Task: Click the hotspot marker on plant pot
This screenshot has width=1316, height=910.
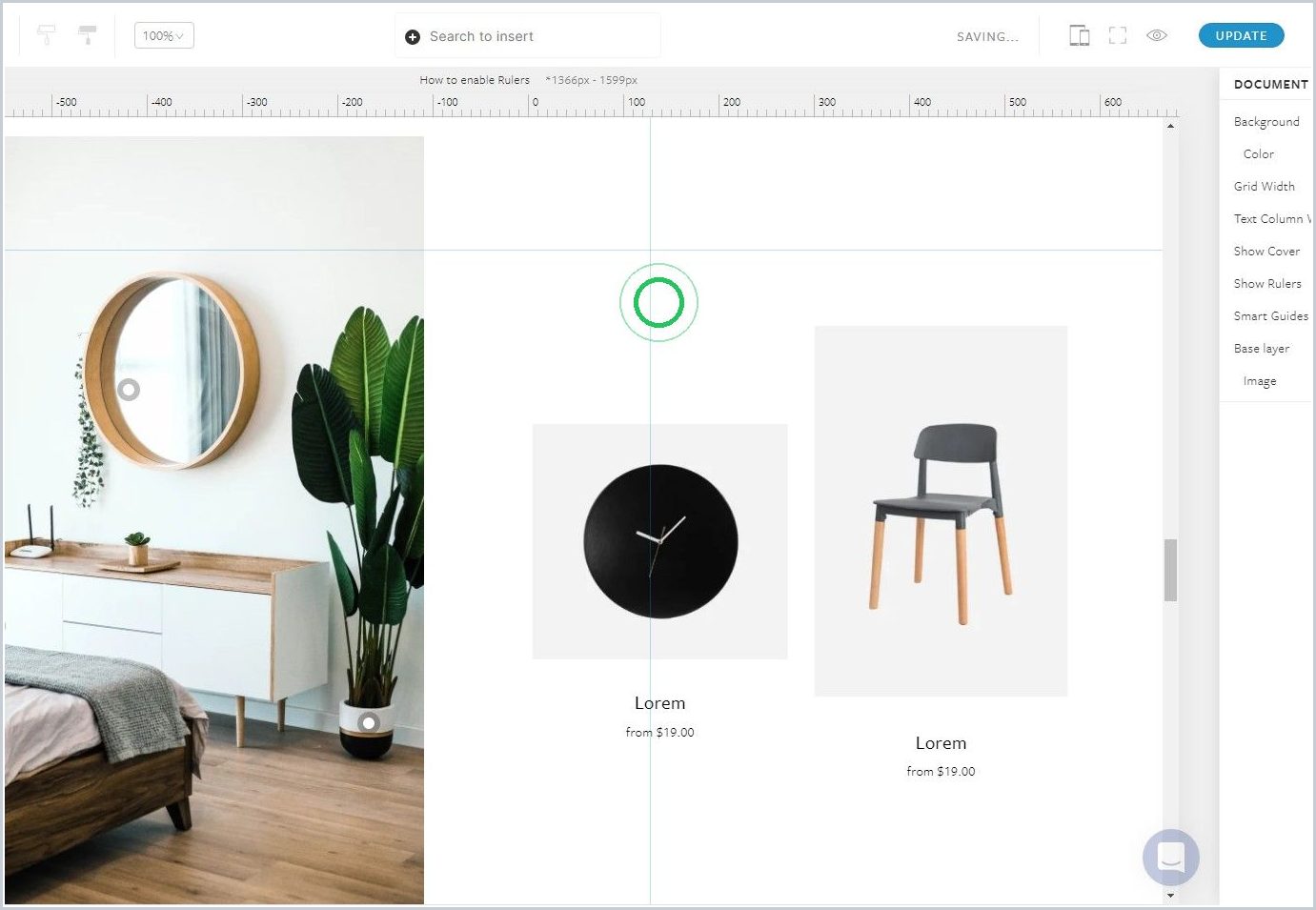Action: coord(369,723)
